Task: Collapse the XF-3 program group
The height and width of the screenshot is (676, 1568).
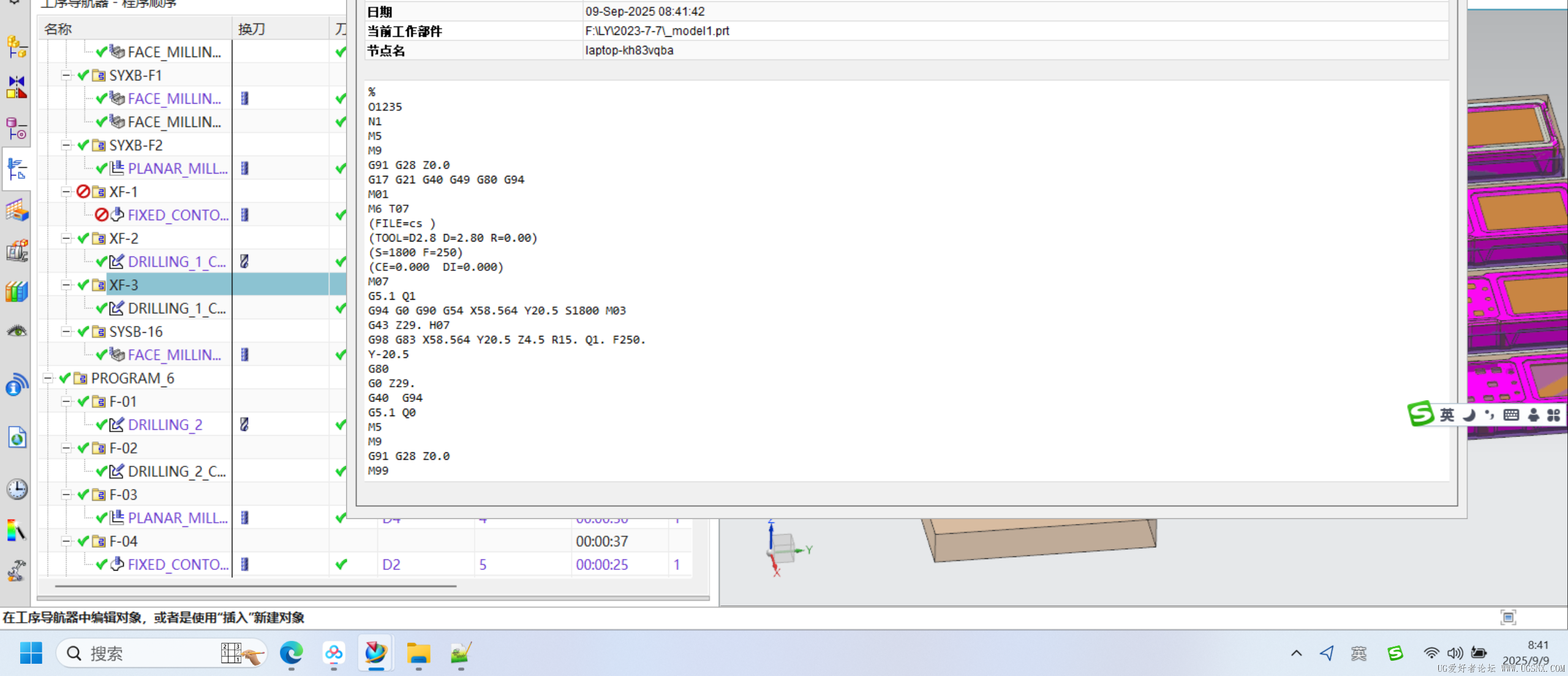Action: point(66,285)
